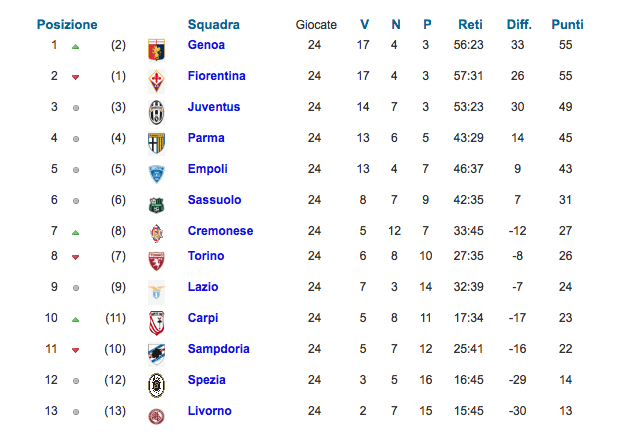Click the Torino club crest icon

pyautogui.click(x=156, y=258)
